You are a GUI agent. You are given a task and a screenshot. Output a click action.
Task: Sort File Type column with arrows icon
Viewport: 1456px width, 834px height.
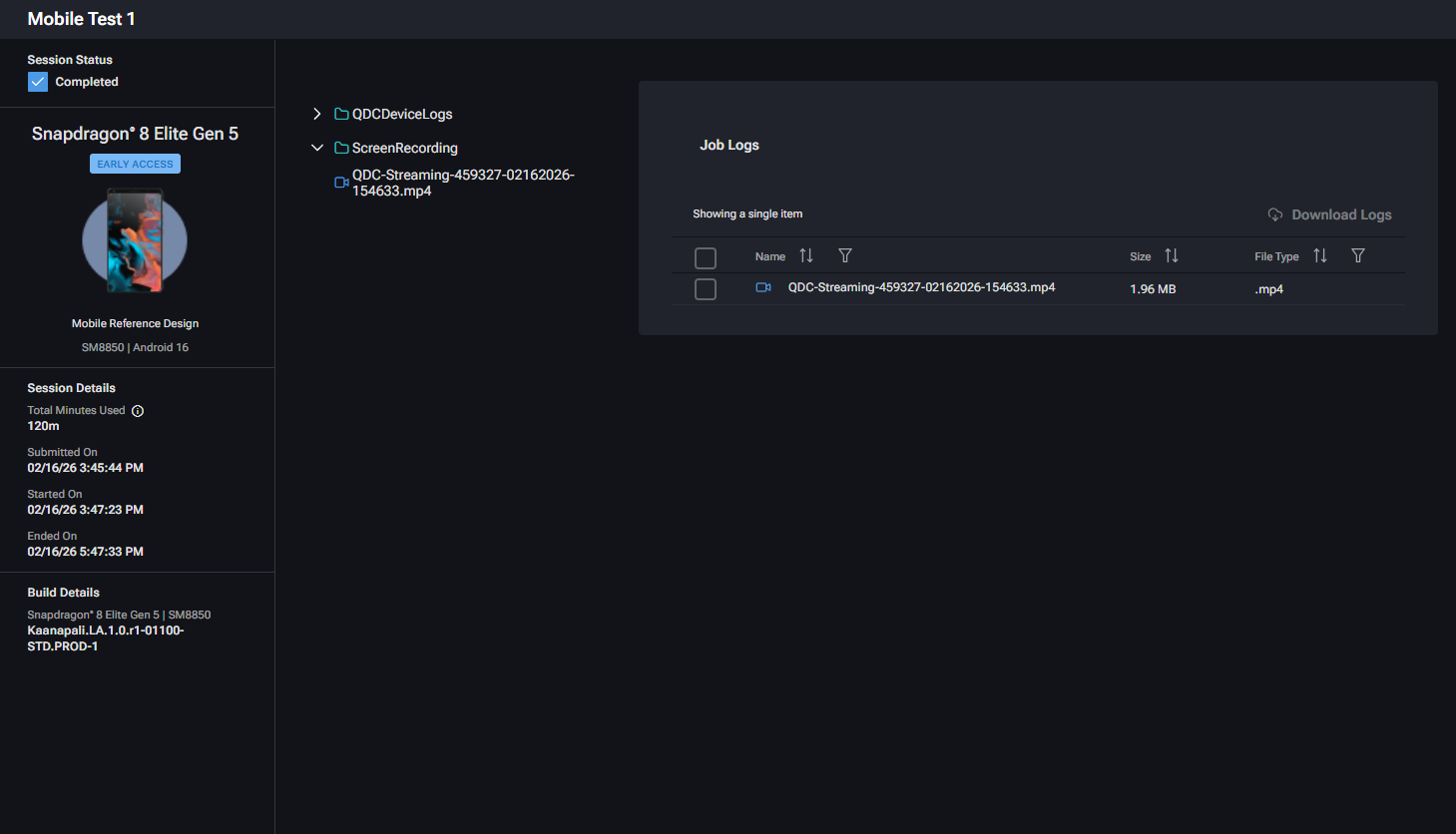pyautogui.click(x=1320, y=256)
